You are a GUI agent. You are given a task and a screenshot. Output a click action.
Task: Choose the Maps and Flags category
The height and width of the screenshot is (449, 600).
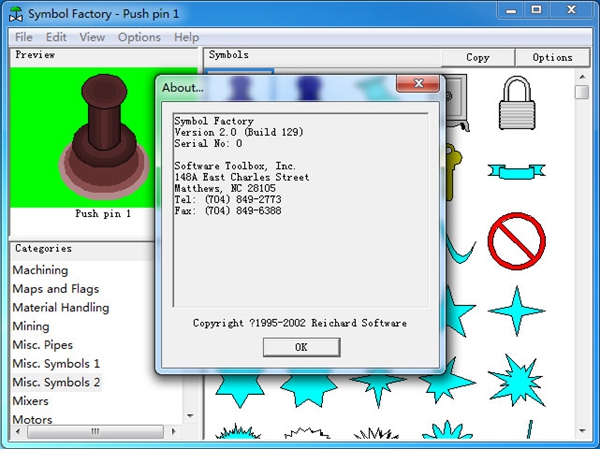pyautogui.click(x=56, y=289)
